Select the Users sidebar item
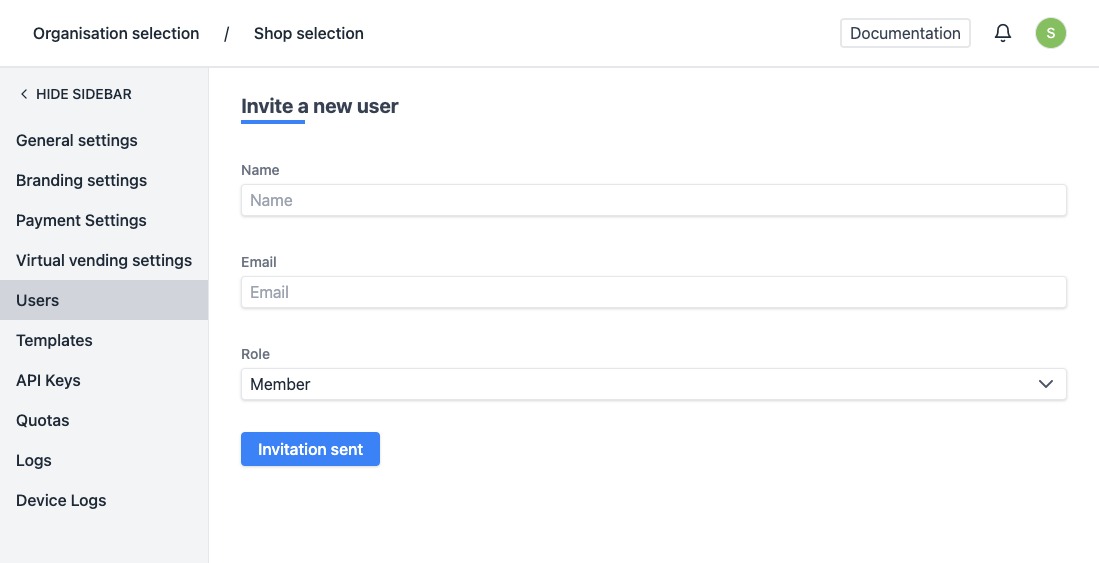The height and width of the screenshot is (563, 1099). (38, 300)
